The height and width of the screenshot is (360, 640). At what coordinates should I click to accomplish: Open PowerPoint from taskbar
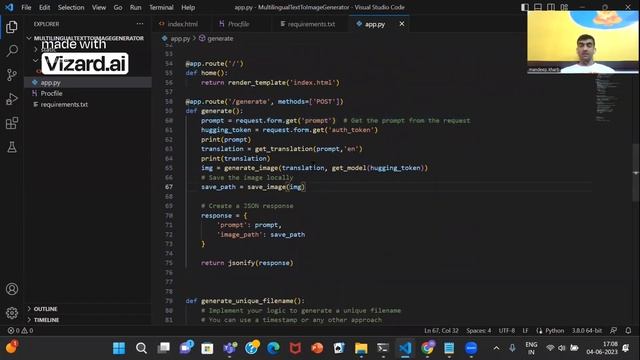click(x=317, y=348)
